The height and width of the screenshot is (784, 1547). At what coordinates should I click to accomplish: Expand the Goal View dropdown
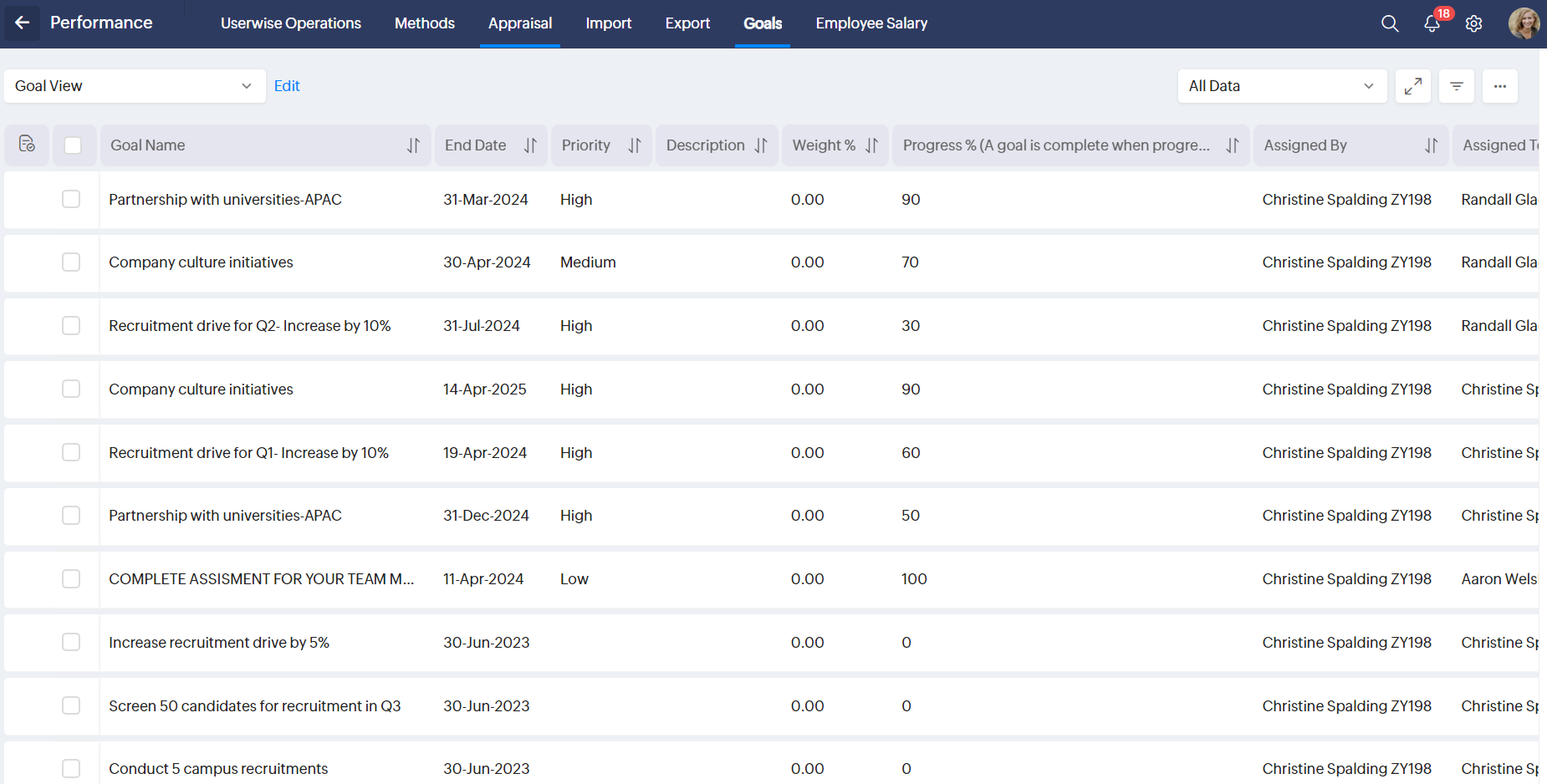pyautogui.click(x=134, y=86)
